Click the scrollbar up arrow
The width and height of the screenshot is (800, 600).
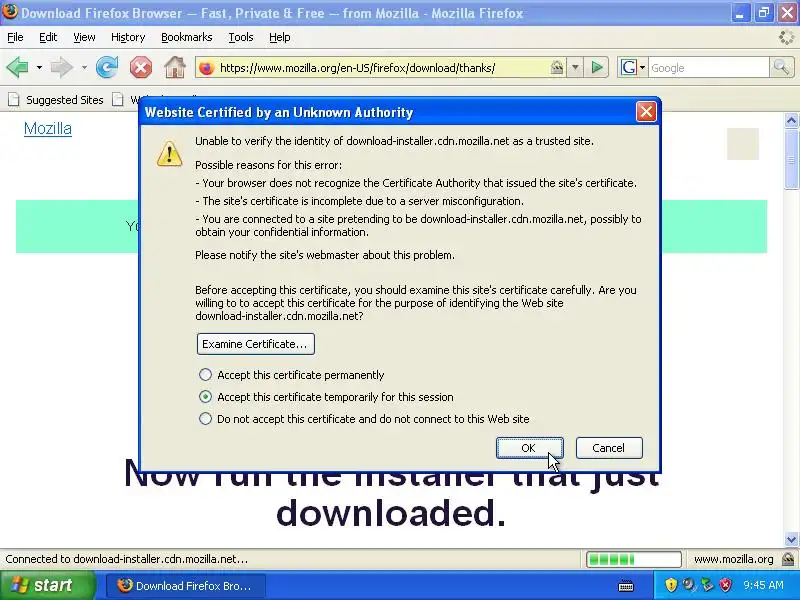(x=791, y=121)
